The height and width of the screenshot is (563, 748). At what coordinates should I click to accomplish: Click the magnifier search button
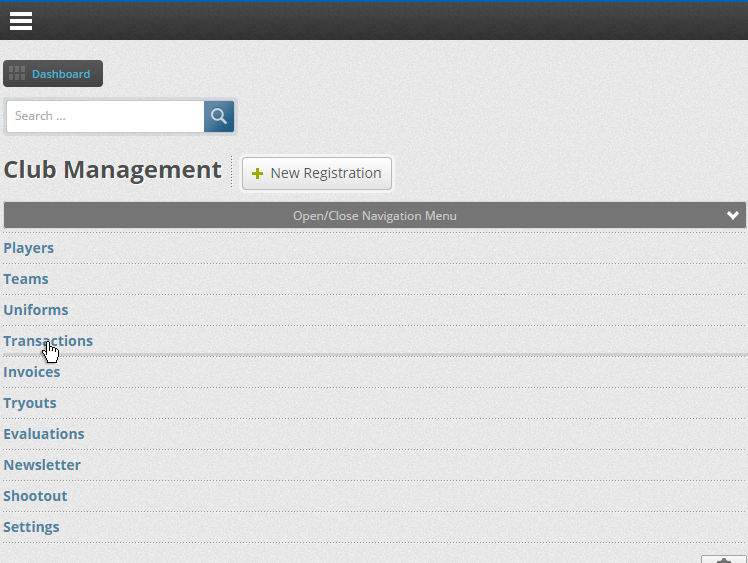coord(219,116)
